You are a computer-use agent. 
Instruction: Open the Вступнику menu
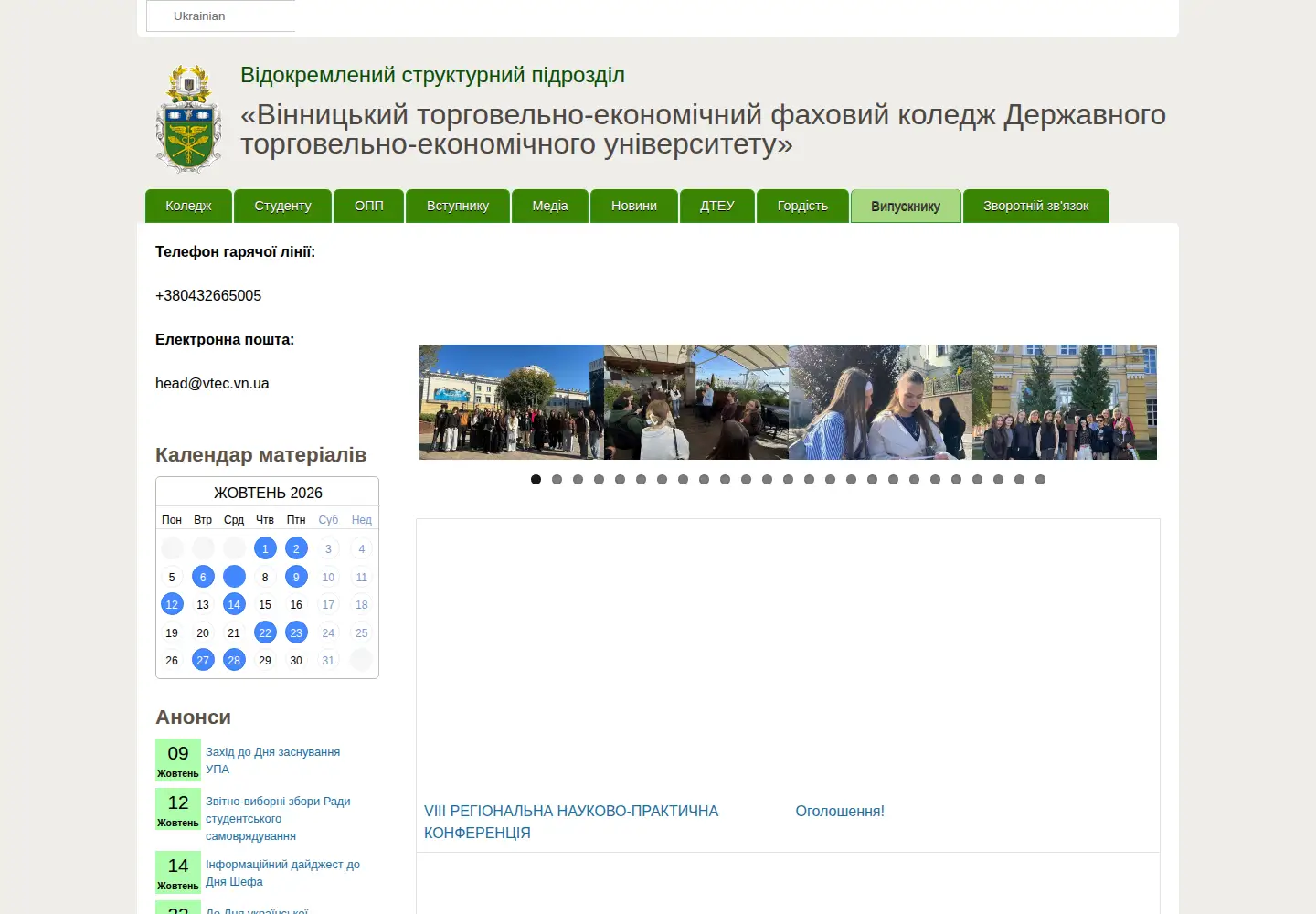[x=458, y=206]
